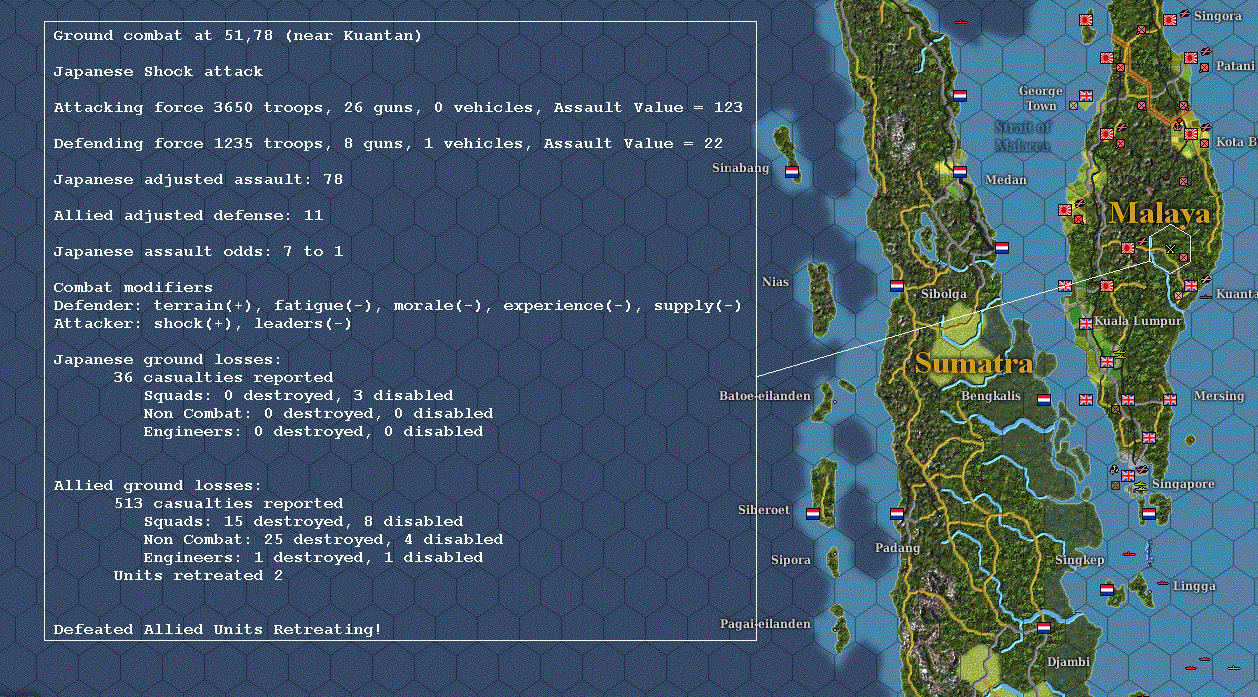The height and width of the screenshot is (697, 1258).
Task: Click the 'Singapore' city label
Action: 1183,484
